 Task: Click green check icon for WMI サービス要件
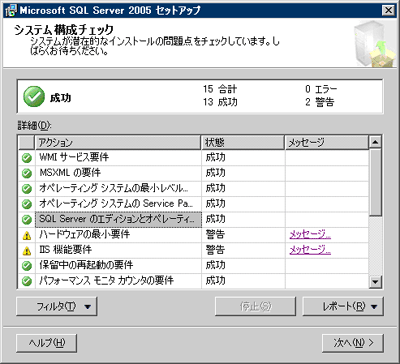[x=27, y=158]
